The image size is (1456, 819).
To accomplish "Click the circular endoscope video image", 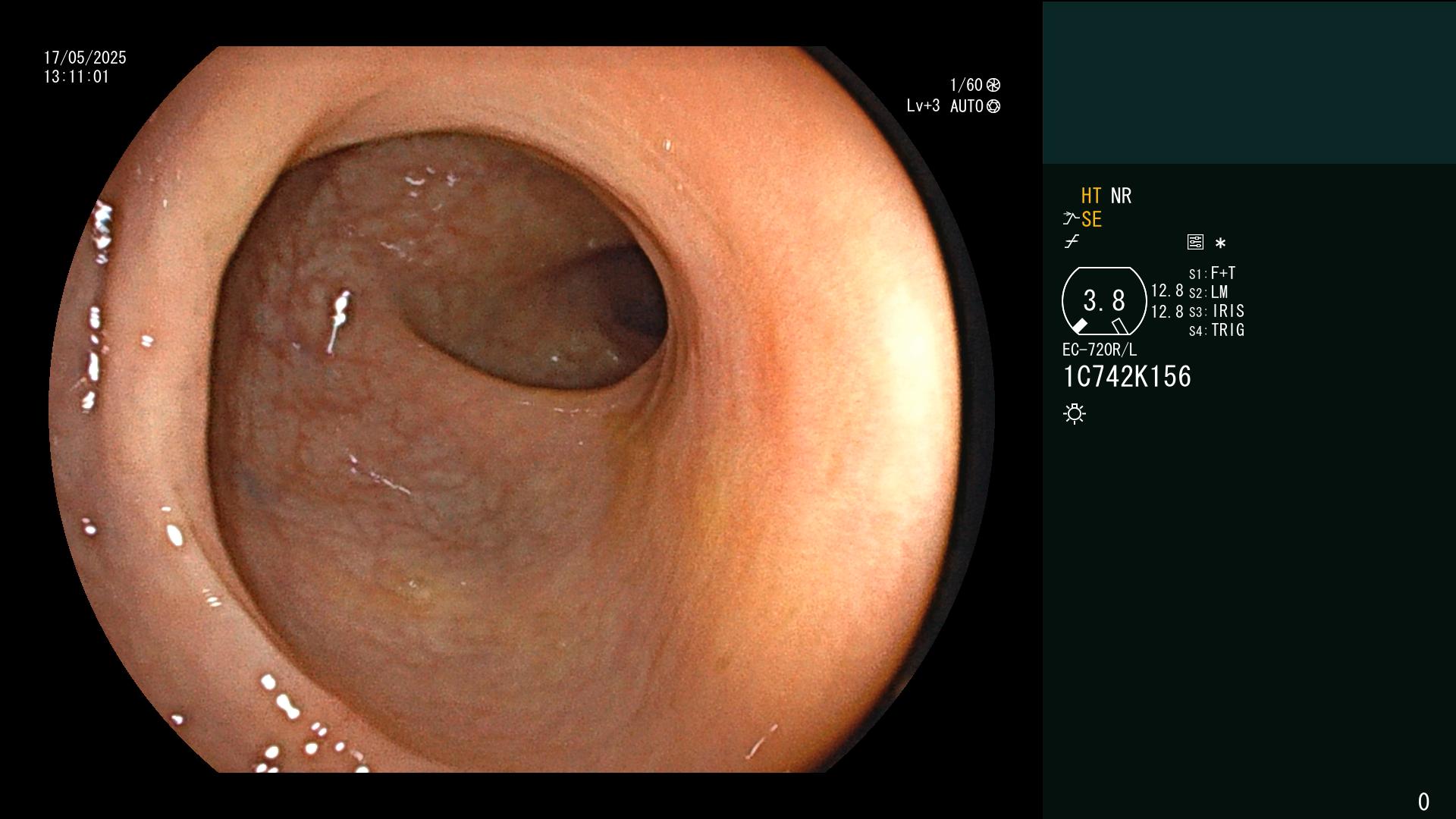I will (522, 409).
